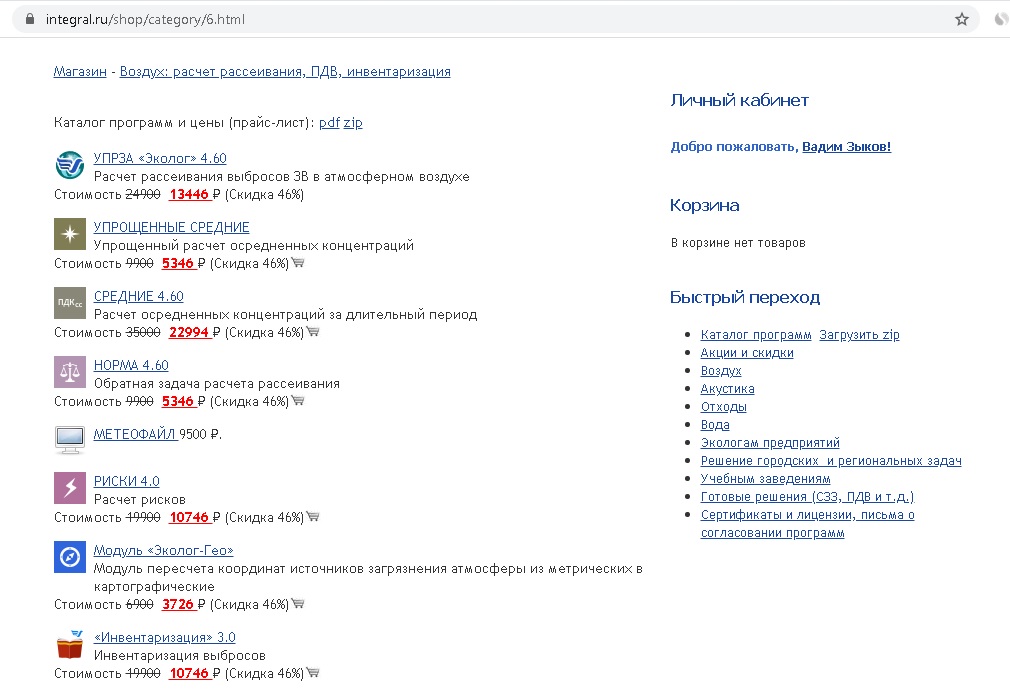Screen dimensions: 1010x698
Task: Open user profile Вадим Зыков
Action: tap(846, 147)
